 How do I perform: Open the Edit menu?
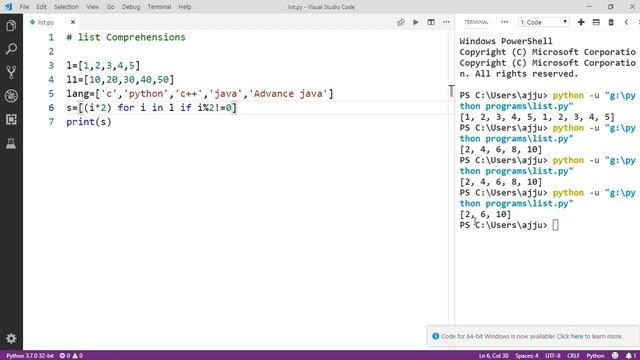click(41, 7)
